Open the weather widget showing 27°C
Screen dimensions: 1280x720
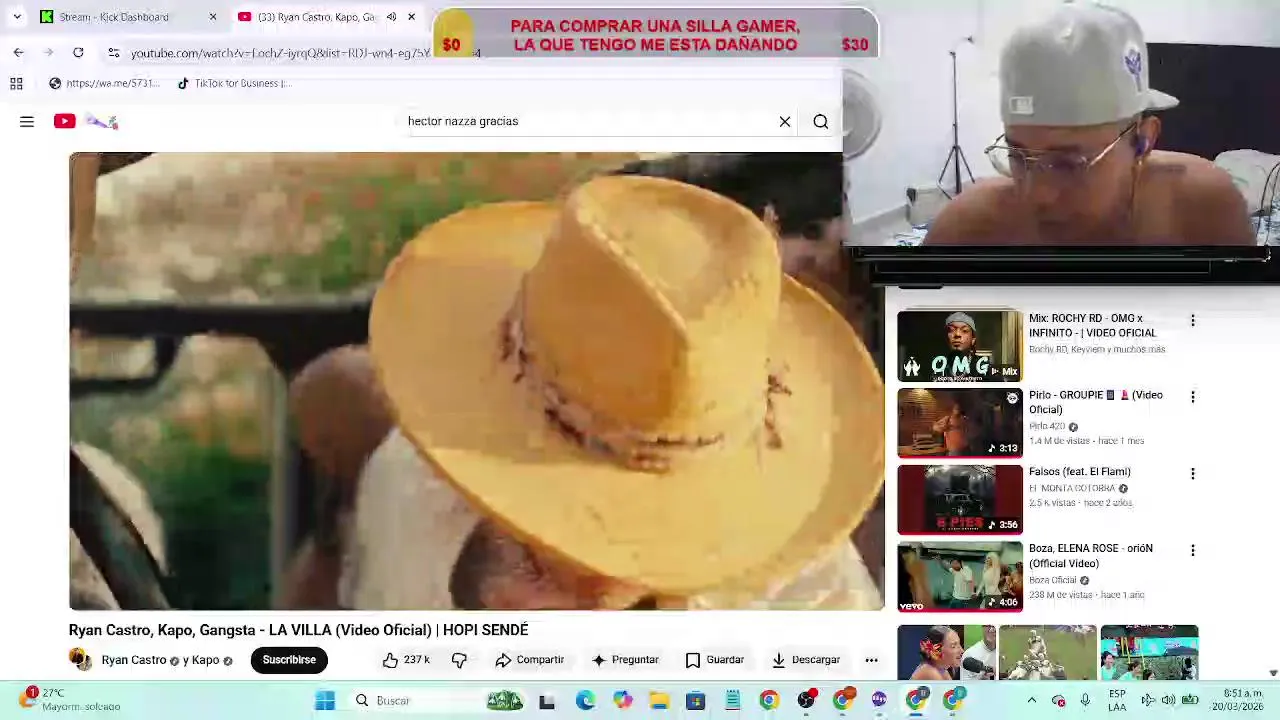[x=72, y=700]
